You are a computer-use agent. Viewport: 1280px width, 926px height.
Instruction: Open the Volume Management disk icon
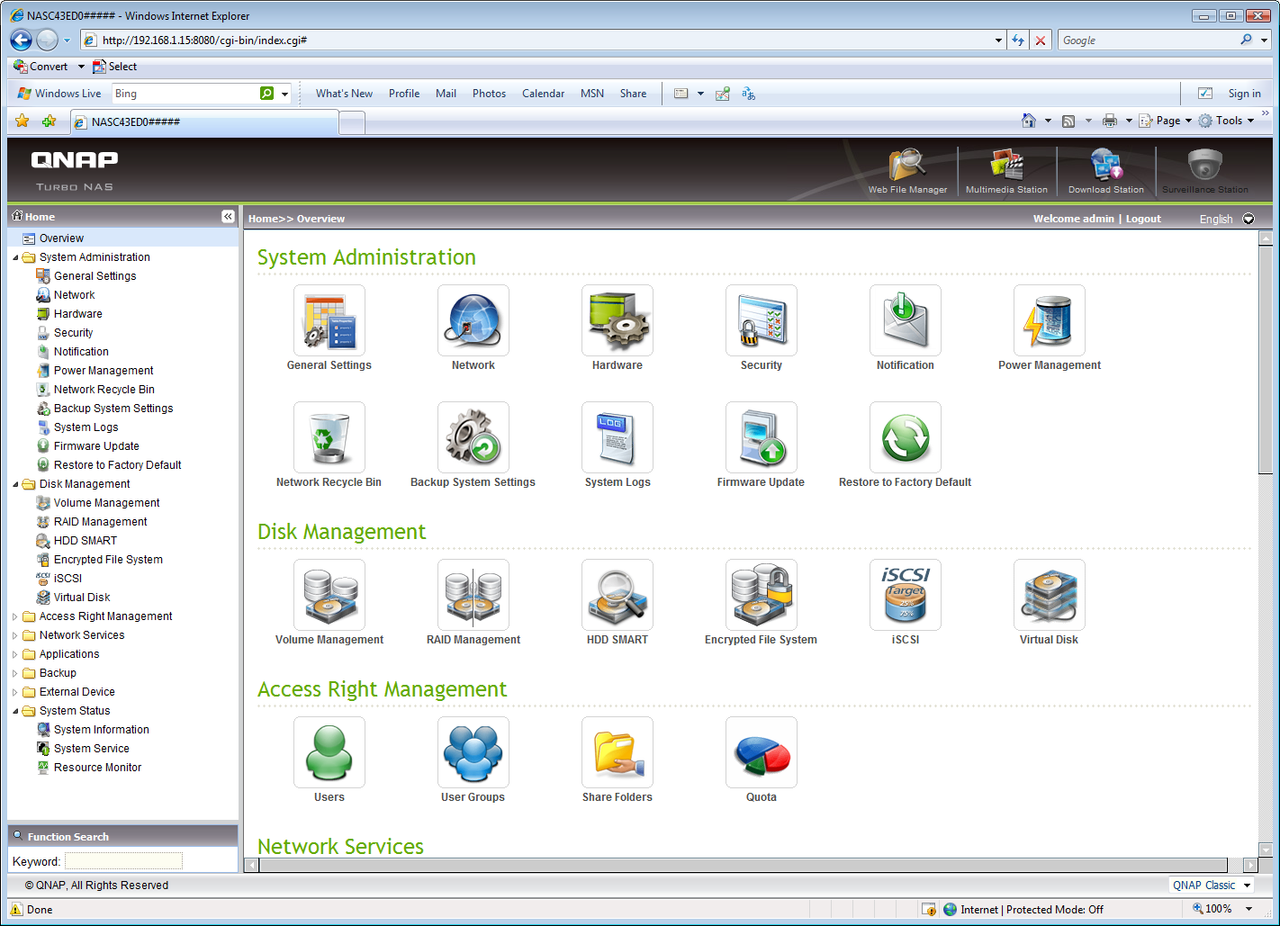329,595
